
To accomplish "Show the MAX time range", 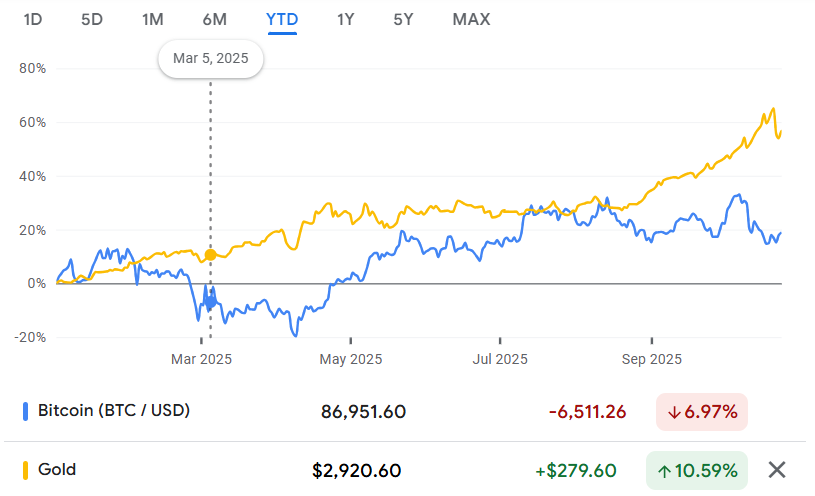I will tap(471, 19).
